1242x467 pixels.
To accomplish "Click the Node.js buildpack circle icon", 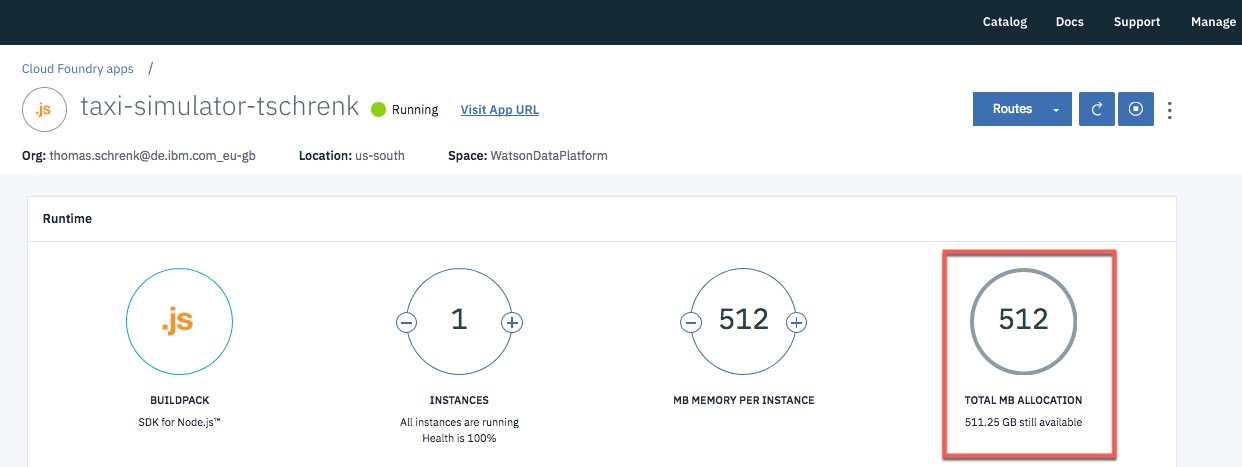I will (x=179, y=321).
